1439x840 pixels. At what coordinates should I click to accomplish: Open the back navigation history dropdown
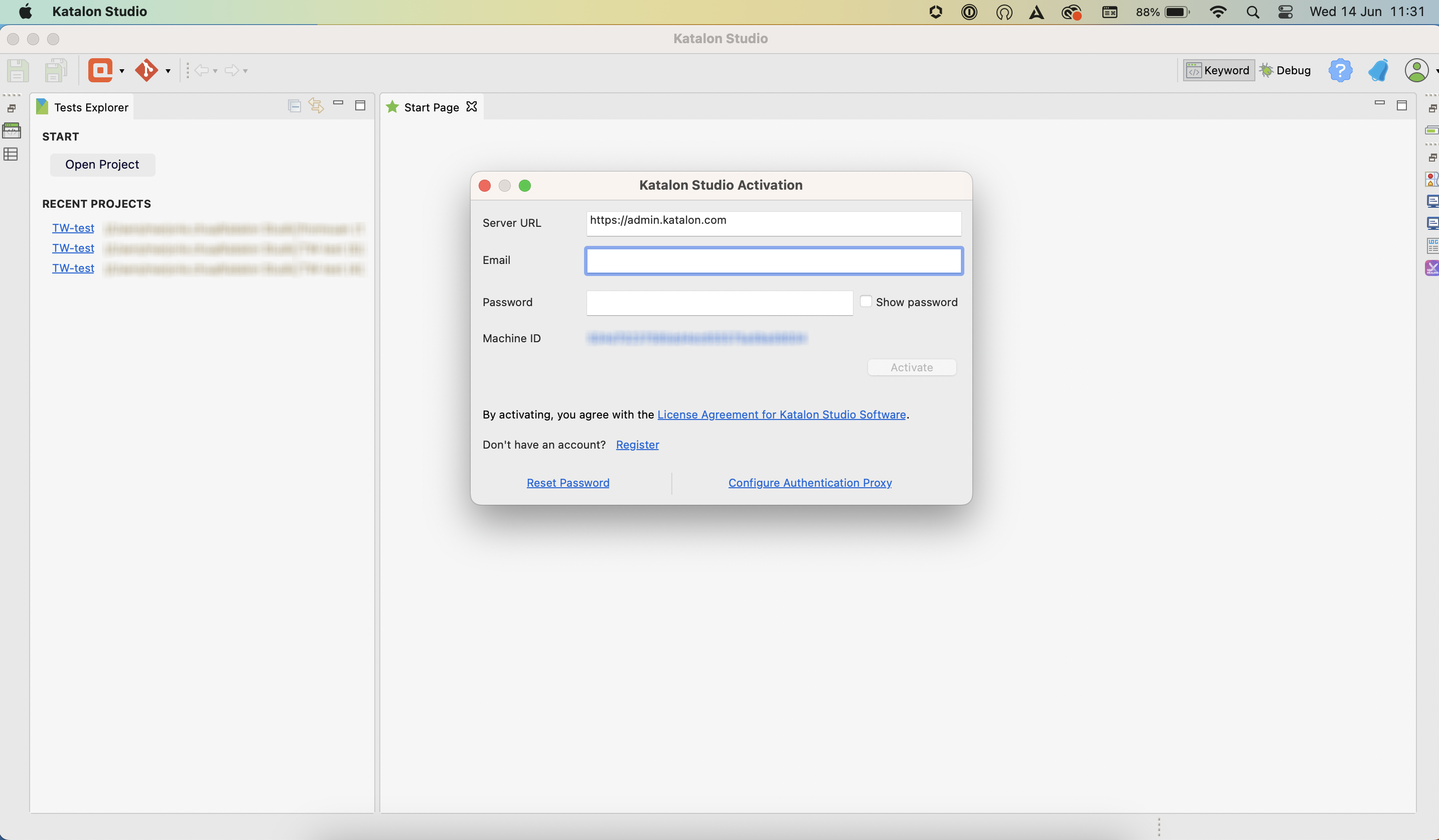pos(215,71)
